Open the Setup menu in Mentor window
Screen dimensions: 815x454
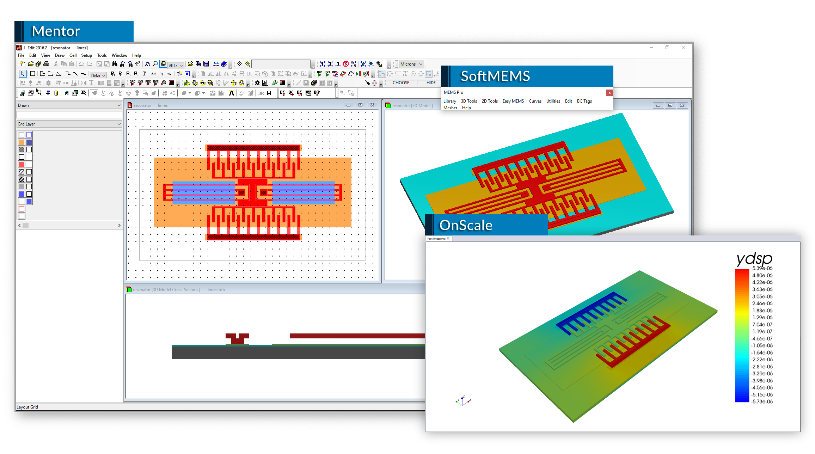click(x=86, y=55)
